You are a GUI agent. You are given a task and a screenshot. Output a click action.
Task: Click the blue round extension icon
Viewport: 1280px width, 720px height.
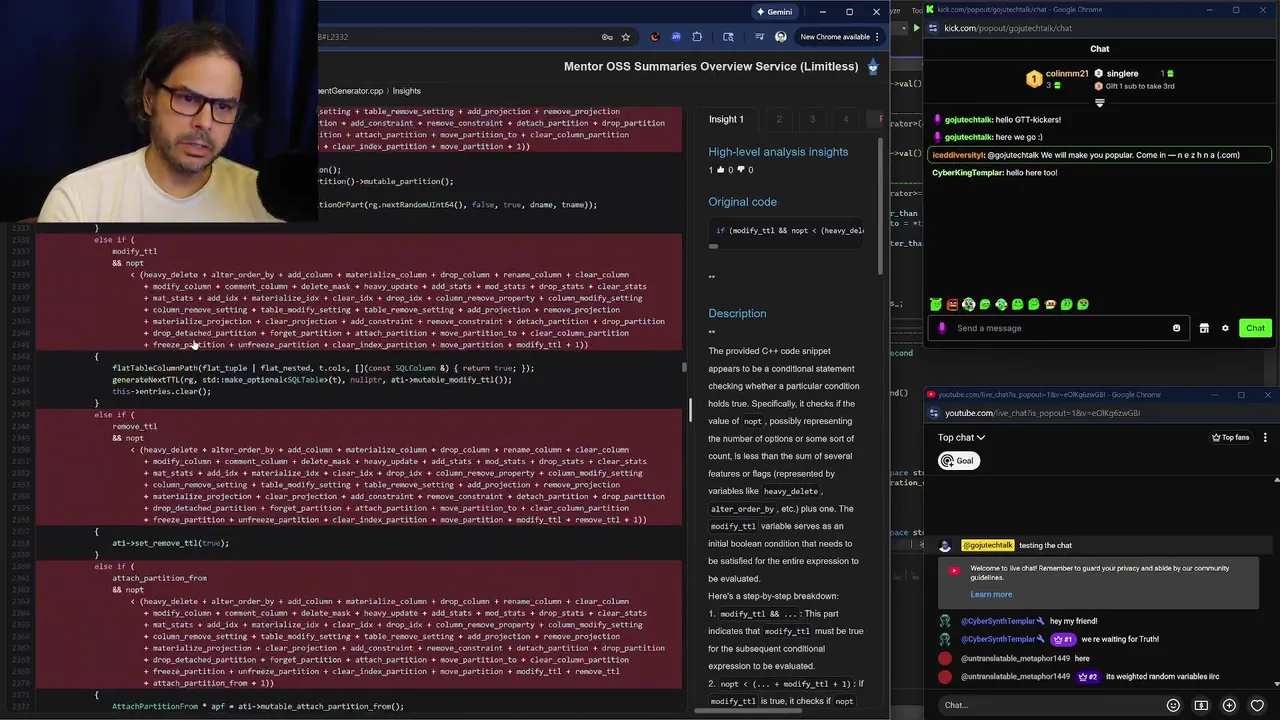(x=676, y=37)
